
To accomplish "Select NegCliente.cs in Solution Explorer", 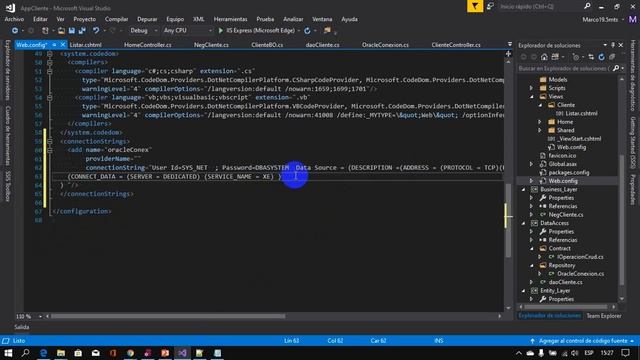I will pyautogui.click(x=566, y=215).
